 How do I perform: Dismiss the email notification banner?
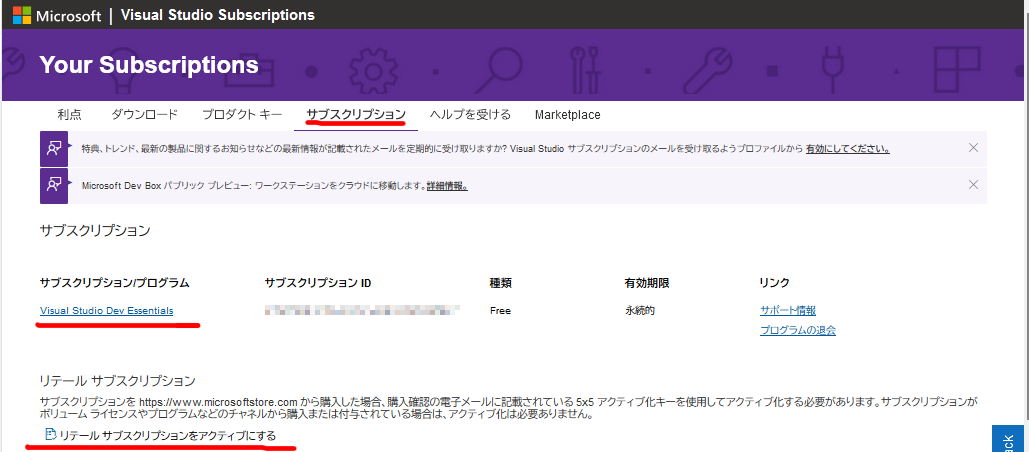(974, 148)
